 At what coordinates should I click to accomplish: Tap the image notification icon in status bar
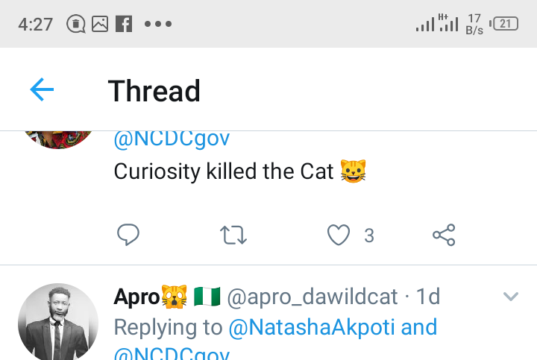click(100, 24)
